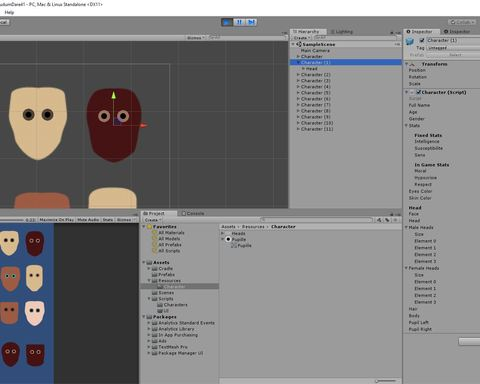
Task: Click the Ads package folder icon
Action: tap(155, 341)
